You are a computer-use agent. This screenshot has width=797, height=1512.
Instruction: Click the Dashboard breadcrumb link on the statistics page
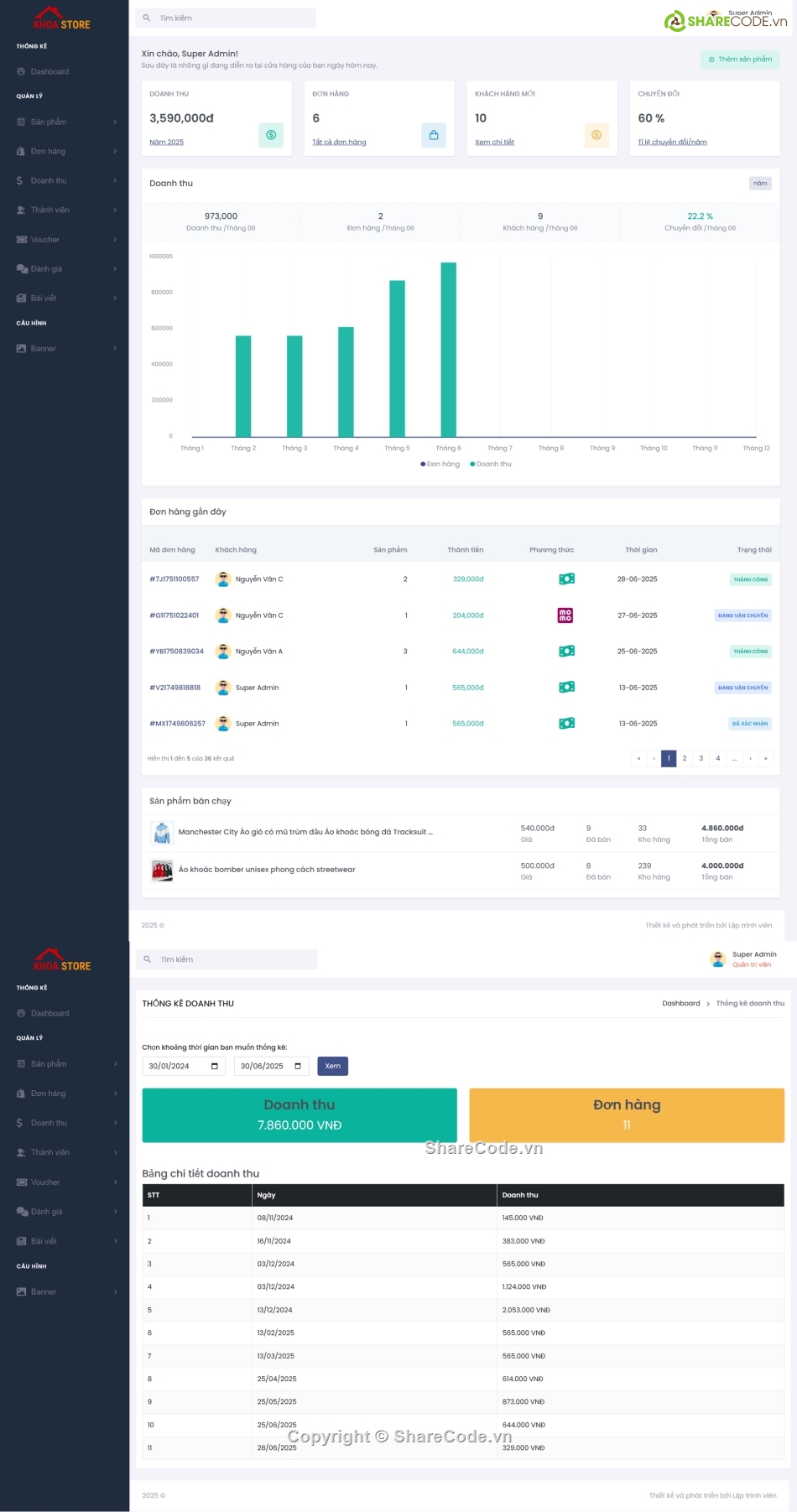[681, 1004]
